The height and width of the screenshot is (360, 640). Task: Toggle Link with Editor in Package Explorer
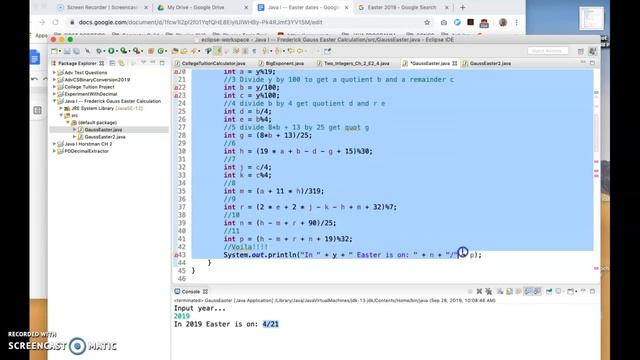pos(122,63)
